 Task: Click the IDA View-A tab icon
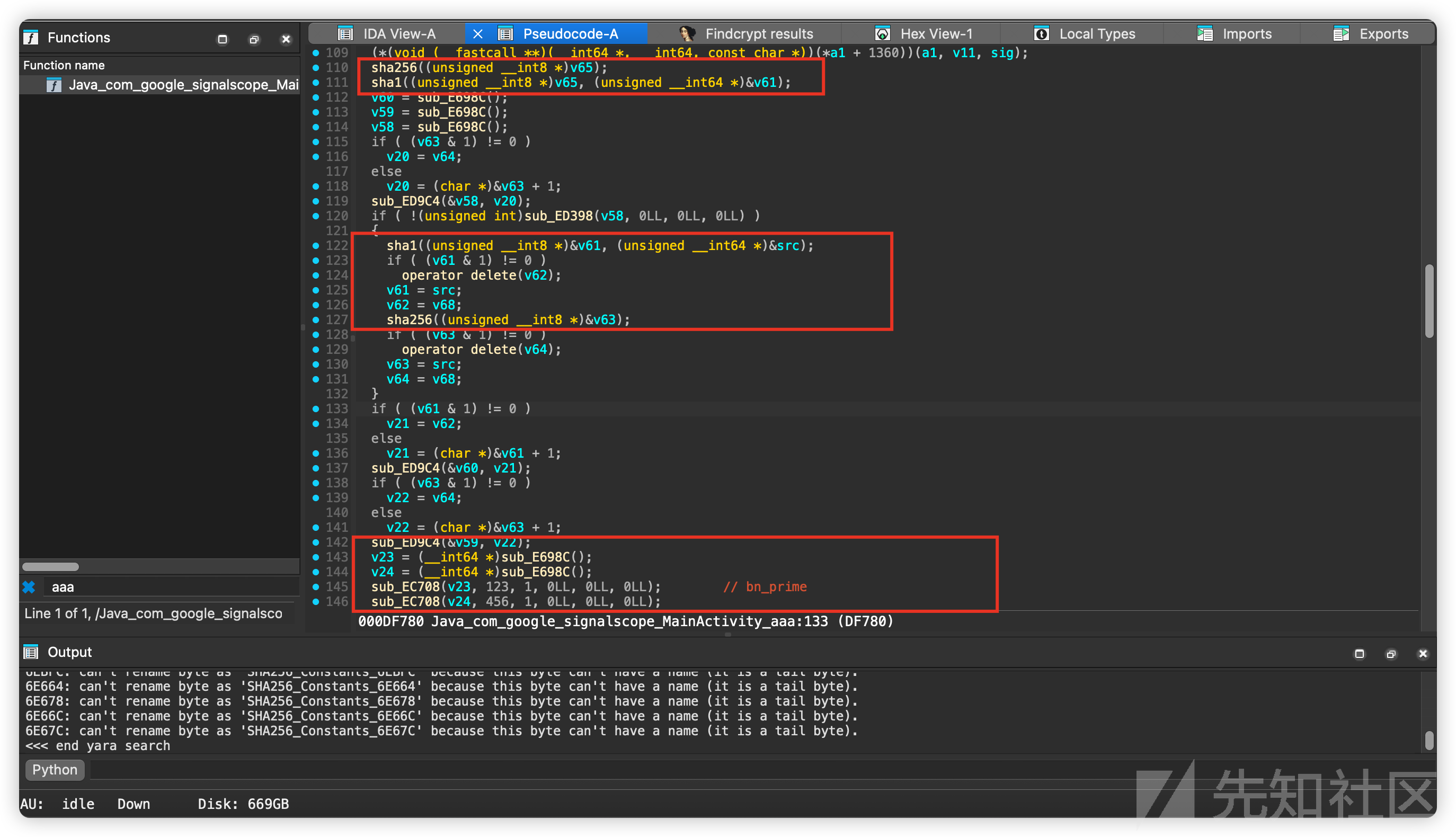pyautogui.click(x=345, y=34)
